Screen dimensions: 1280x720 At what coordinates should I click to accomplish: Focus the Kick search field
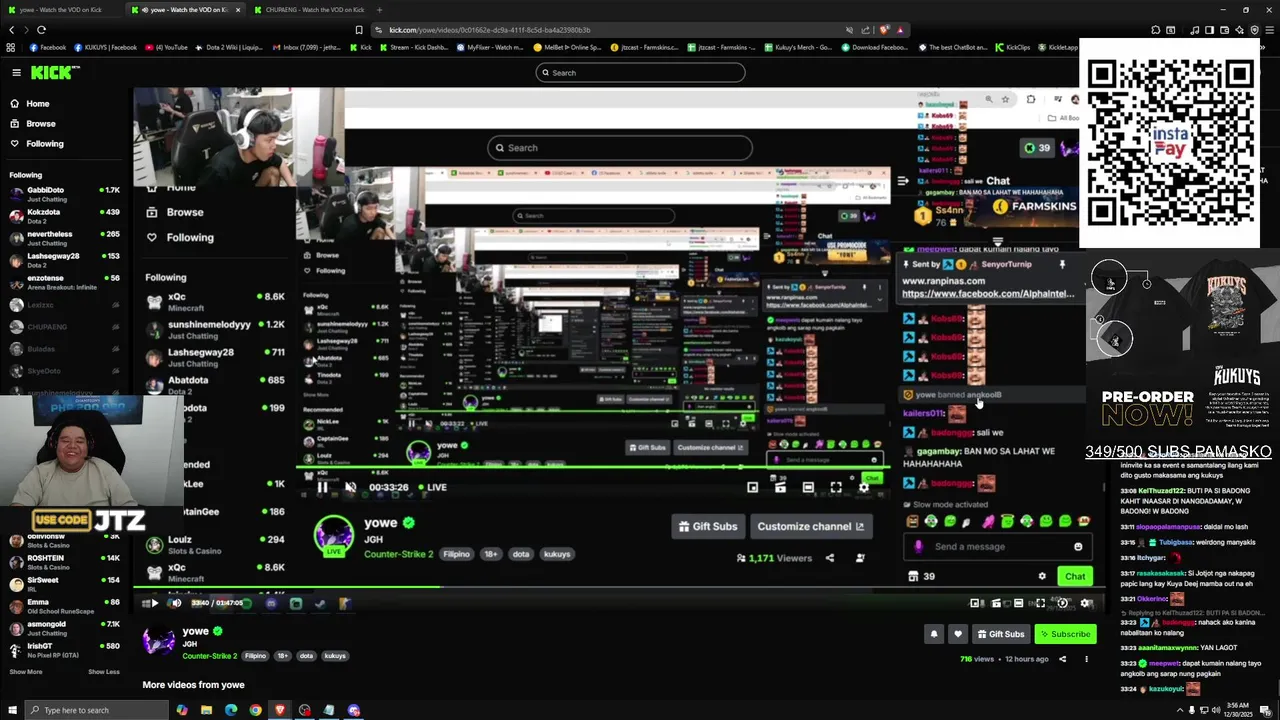coord(640,72)
